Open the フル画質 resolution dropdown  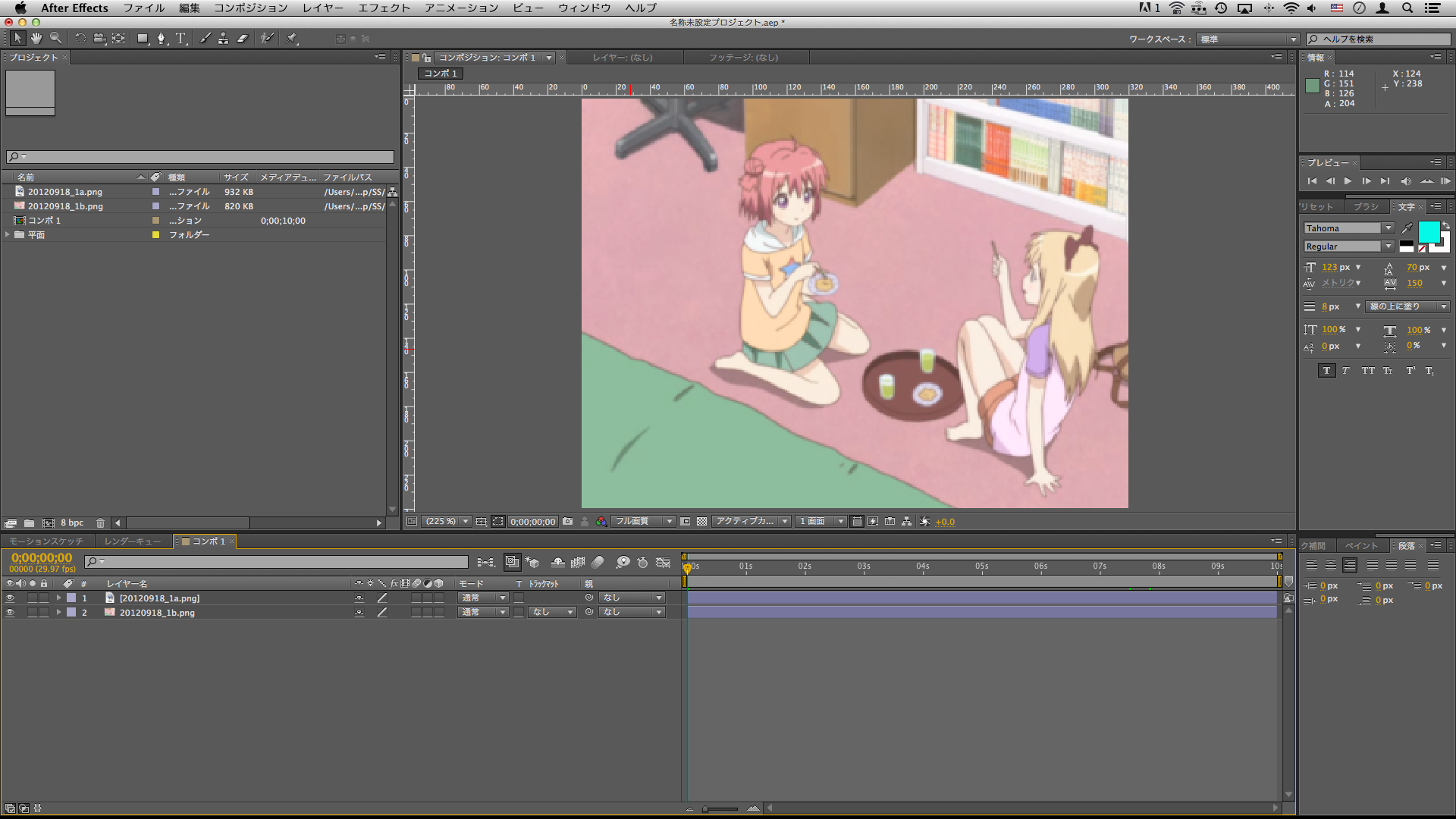tap(643, 522)
